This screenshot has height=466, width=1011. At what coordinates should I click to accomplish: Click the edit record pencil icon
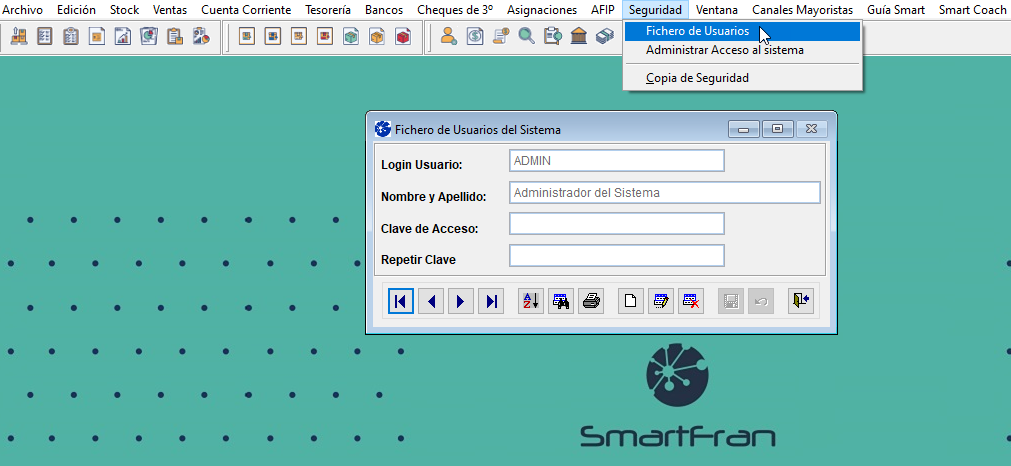pyautogui.click(x=661, y=301)
